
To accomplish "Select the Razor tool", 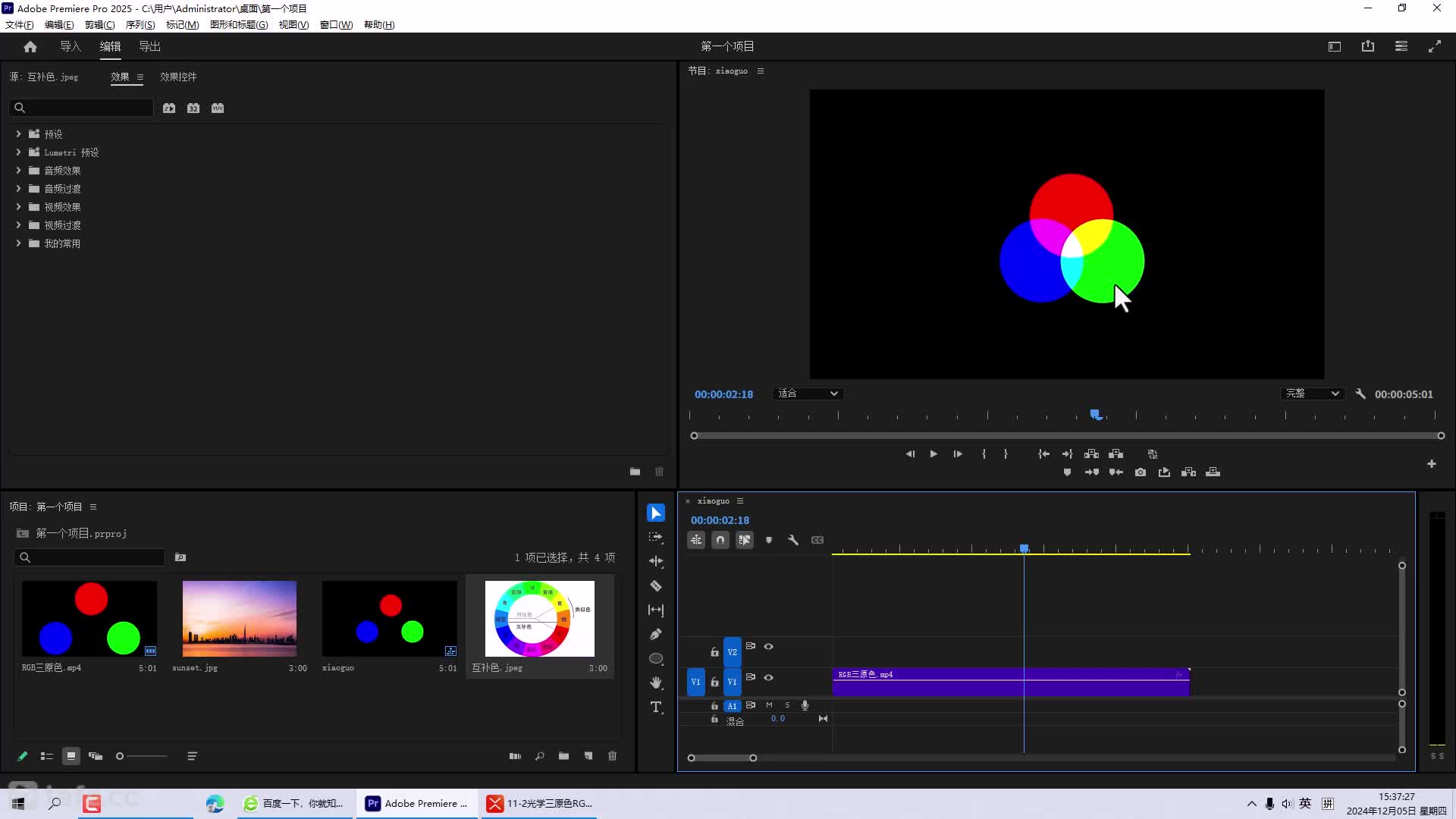I will point(656,585).
